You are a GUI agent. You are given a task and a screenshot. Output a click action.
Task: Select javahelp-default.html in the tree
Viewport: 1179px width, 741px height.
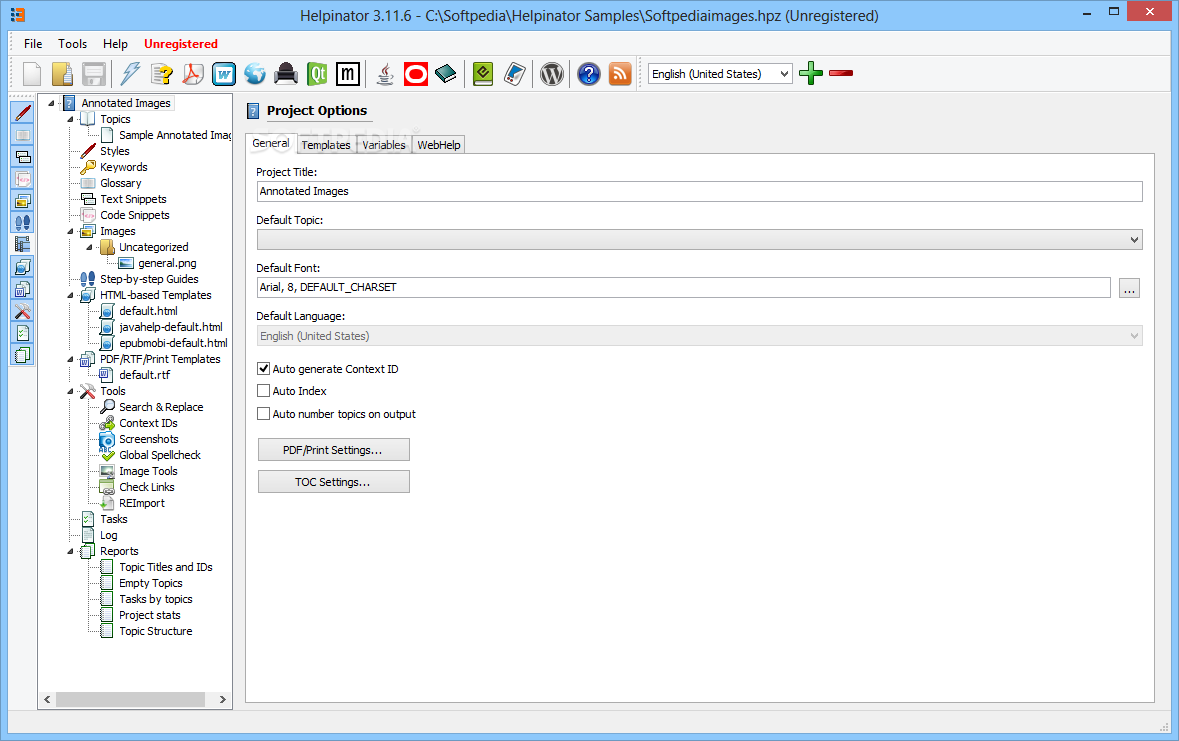(171, 327)
